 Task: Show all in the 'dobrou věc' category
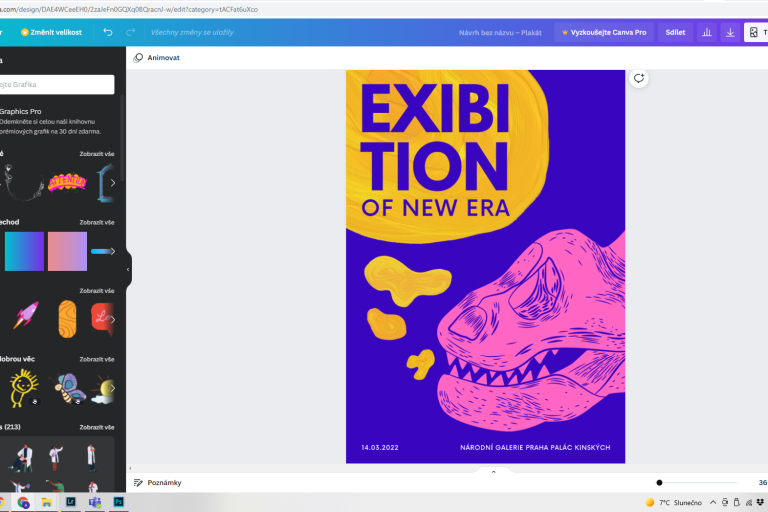tap(97, 360)
